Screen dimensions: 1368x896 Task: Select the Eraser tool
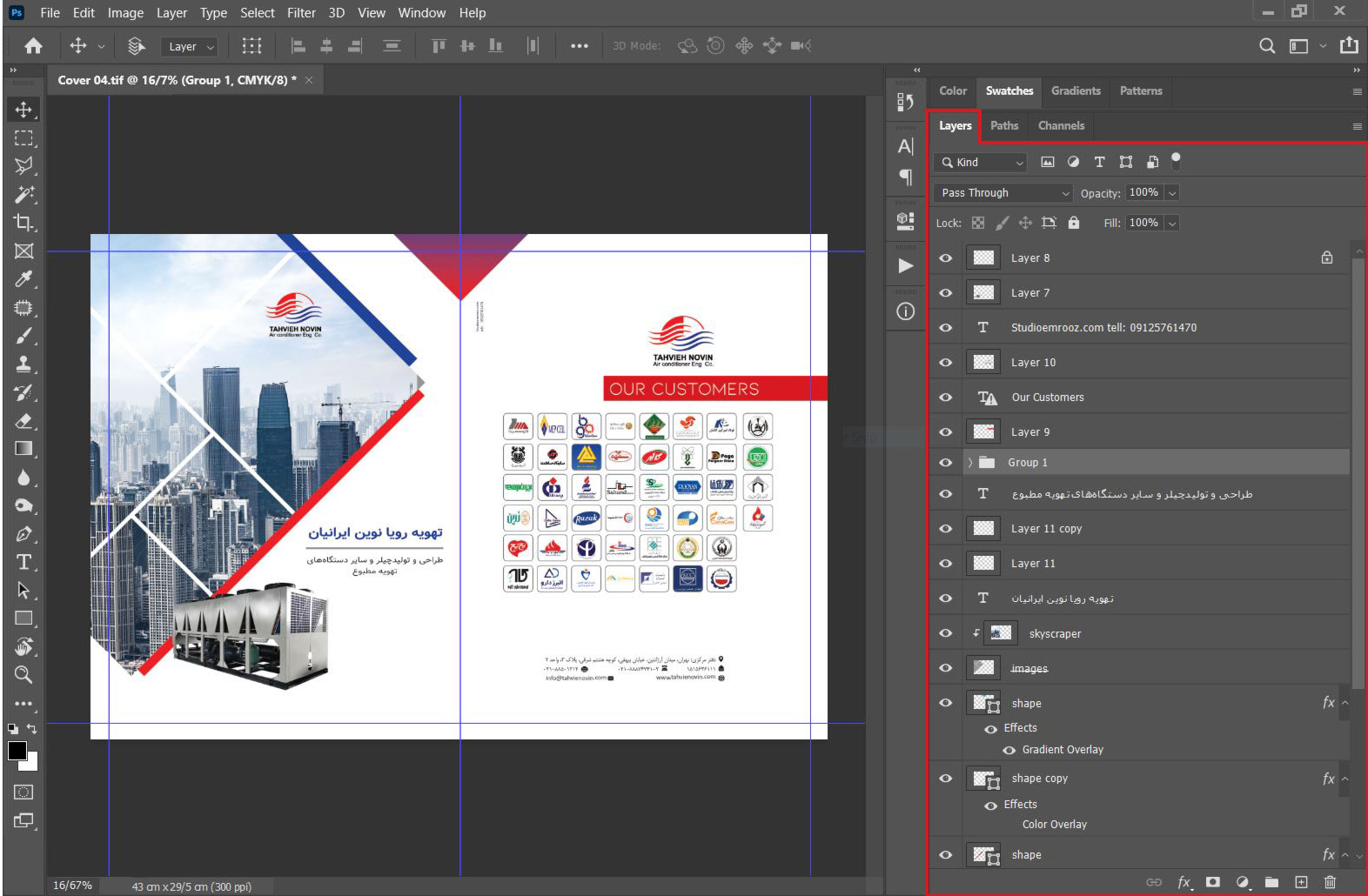click(23, 421)
